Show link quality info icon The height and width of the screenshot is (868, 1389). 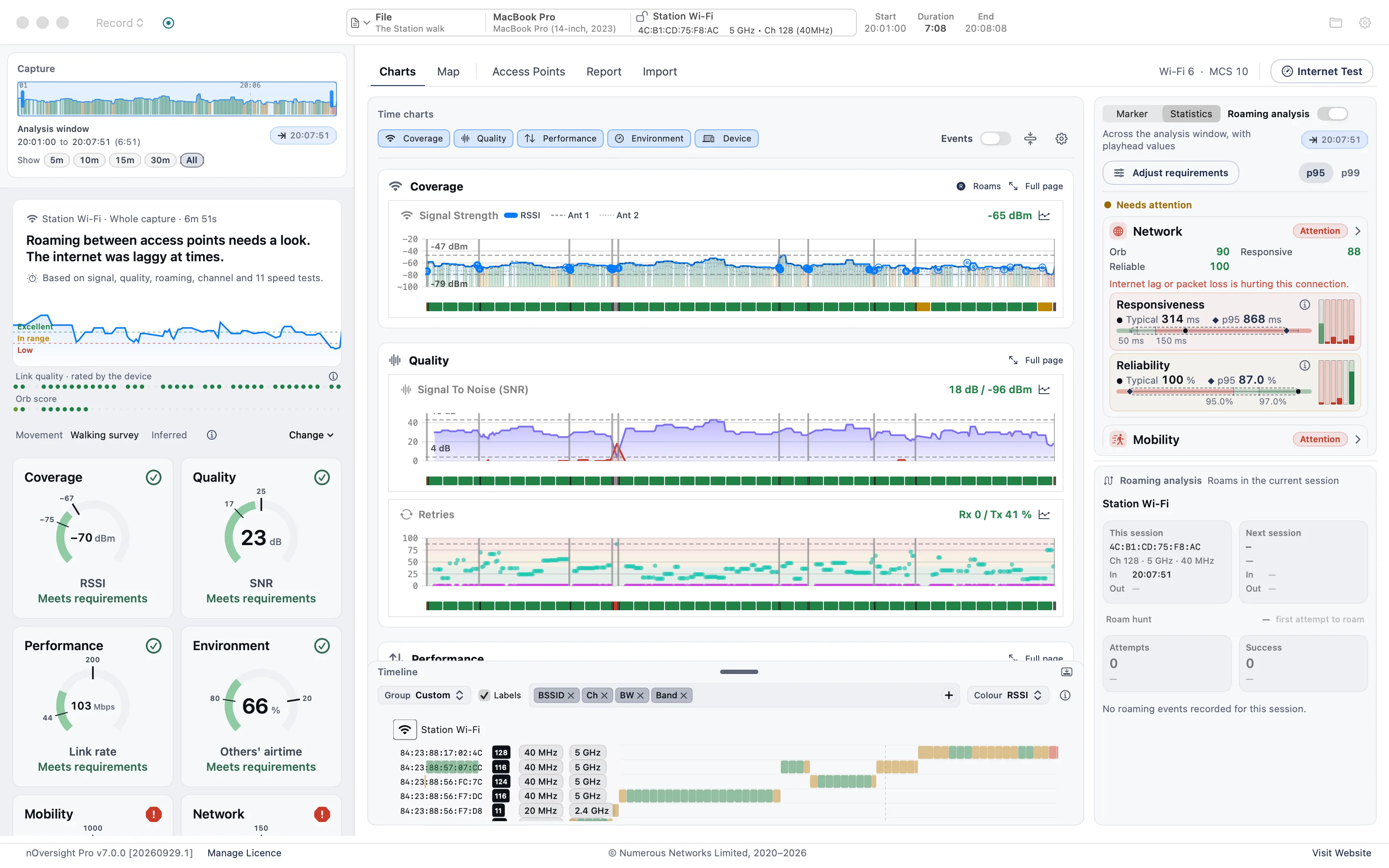pos(333,376)
